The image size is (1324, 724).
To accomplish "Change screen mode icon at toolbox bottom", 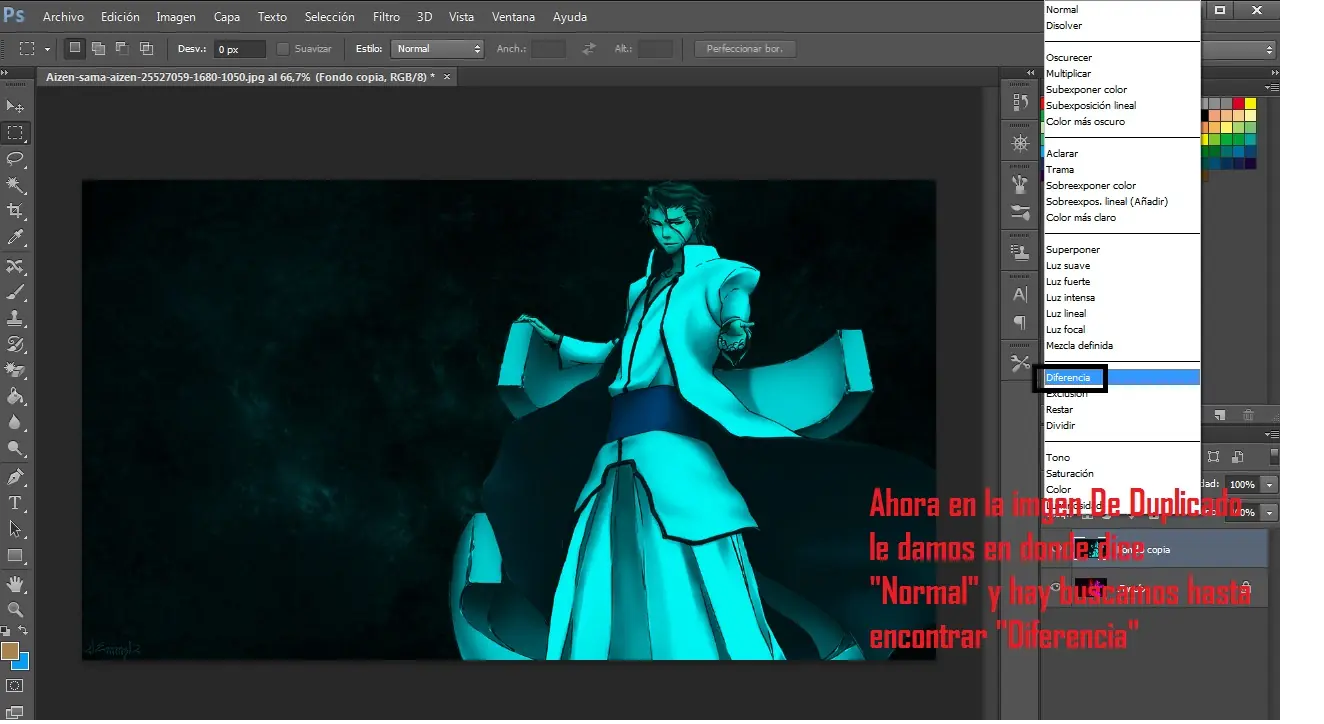I will click(x=15, y=713).
